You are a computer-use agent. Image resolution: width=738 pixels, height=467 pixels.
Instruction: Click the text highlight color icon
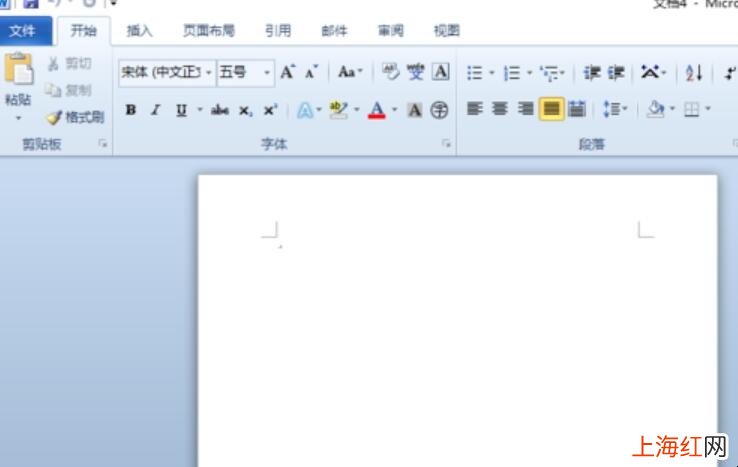pyautogui.click(x=338, y=110)
